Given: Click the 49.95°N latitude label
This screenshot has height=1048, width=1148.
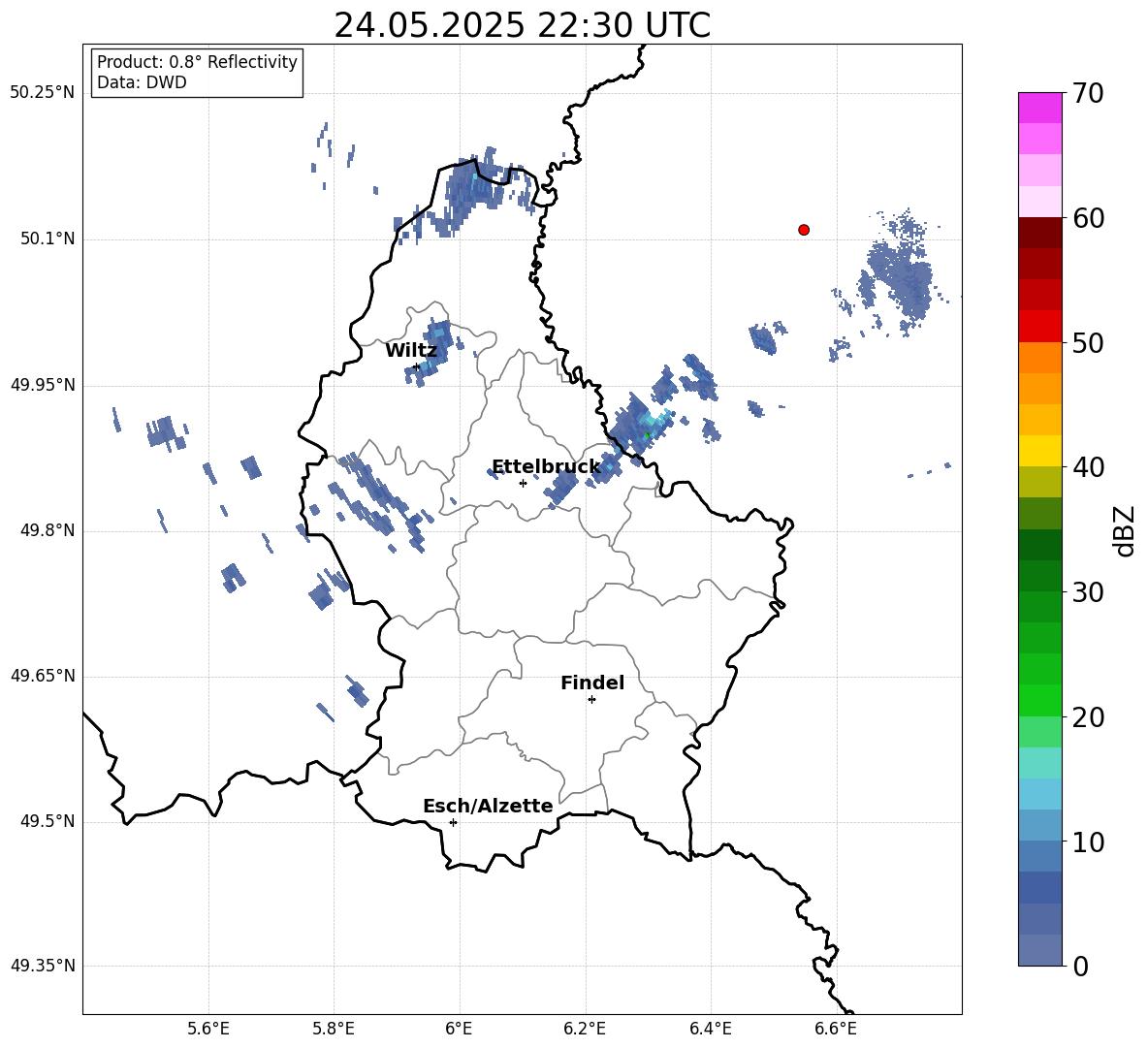Looking at the screenshot, I should 43,385.
